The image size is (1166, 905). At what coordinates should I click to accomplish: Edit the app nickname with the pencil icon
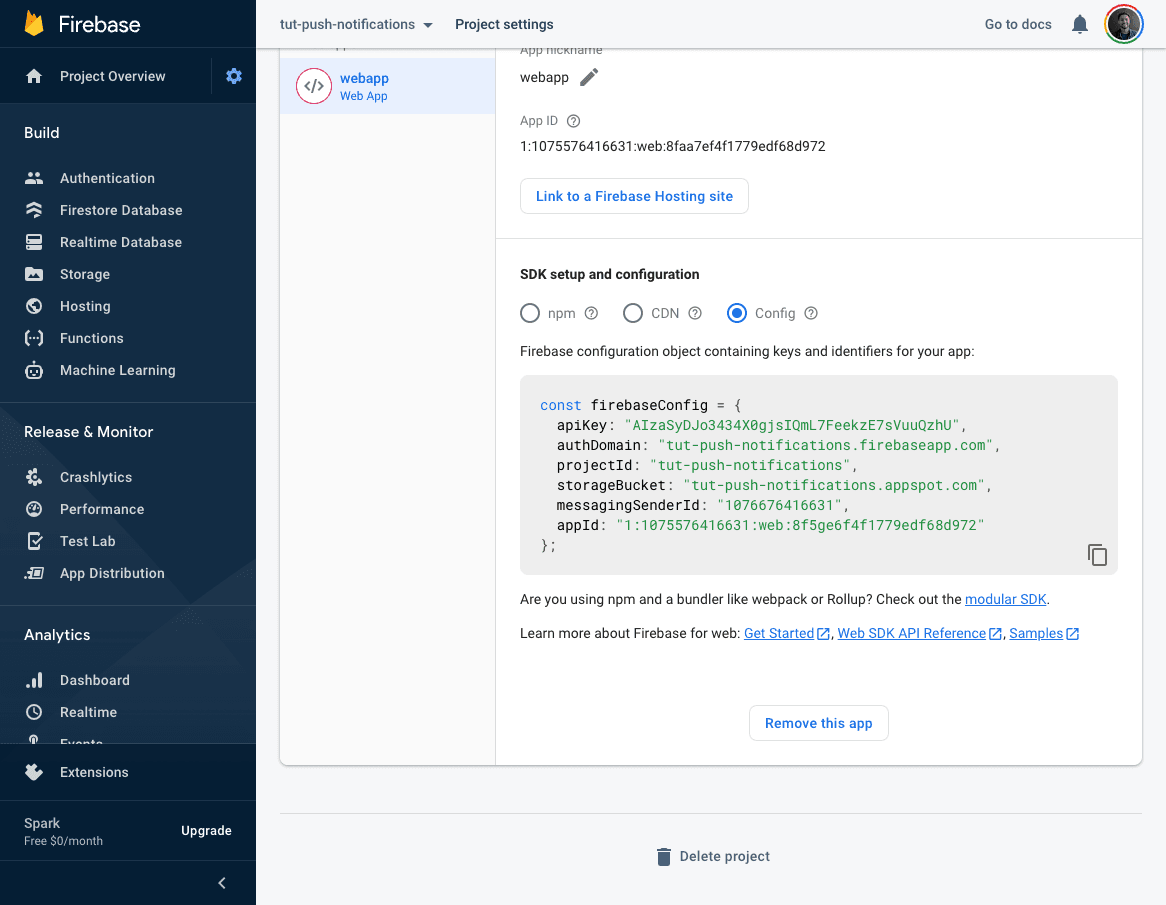(x=587, y=75)
